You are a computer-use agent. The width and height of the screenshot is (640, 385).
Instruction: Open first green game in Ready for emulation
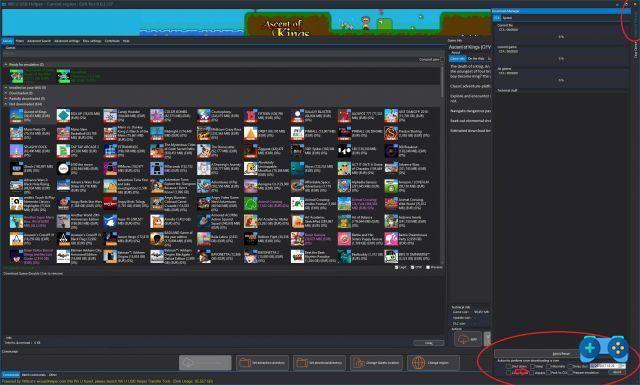pyautogui.click(x=17, y=76)
